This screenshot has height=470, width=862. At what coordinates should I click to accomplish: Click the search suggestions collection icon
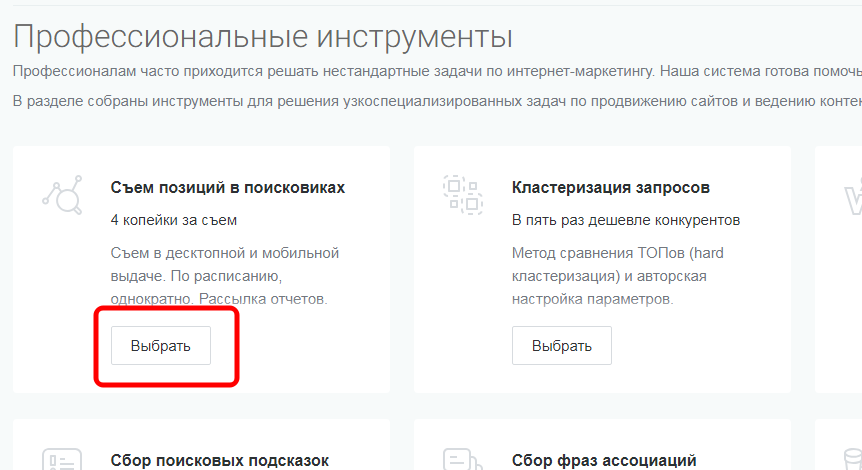pyautogui.click(x=60, y=458)
